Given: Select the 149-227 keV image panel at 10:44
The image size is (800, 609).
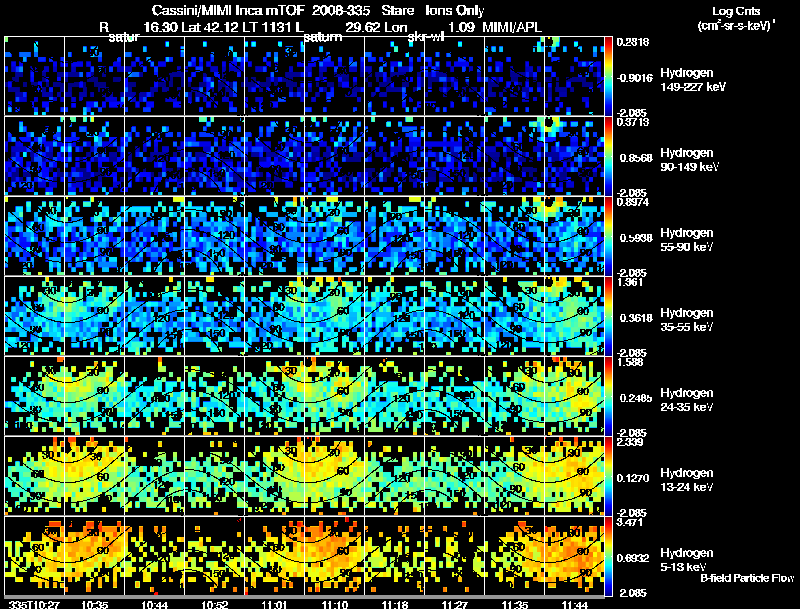Looking at the screenshot, I should [155, 75].
